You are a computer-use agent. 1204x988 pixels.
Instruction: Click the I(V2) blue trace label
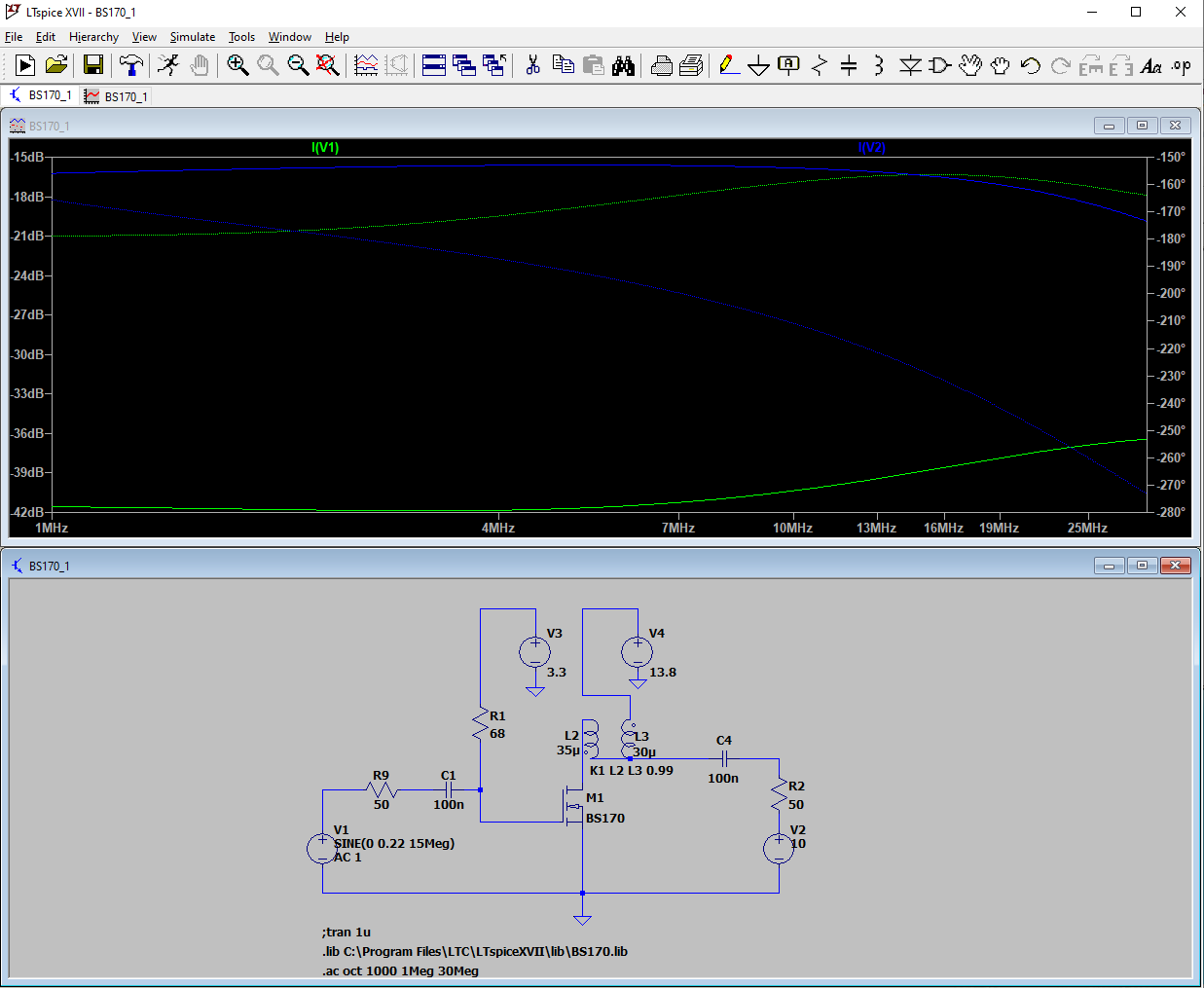pyautogui.click(x=871, y=147)
